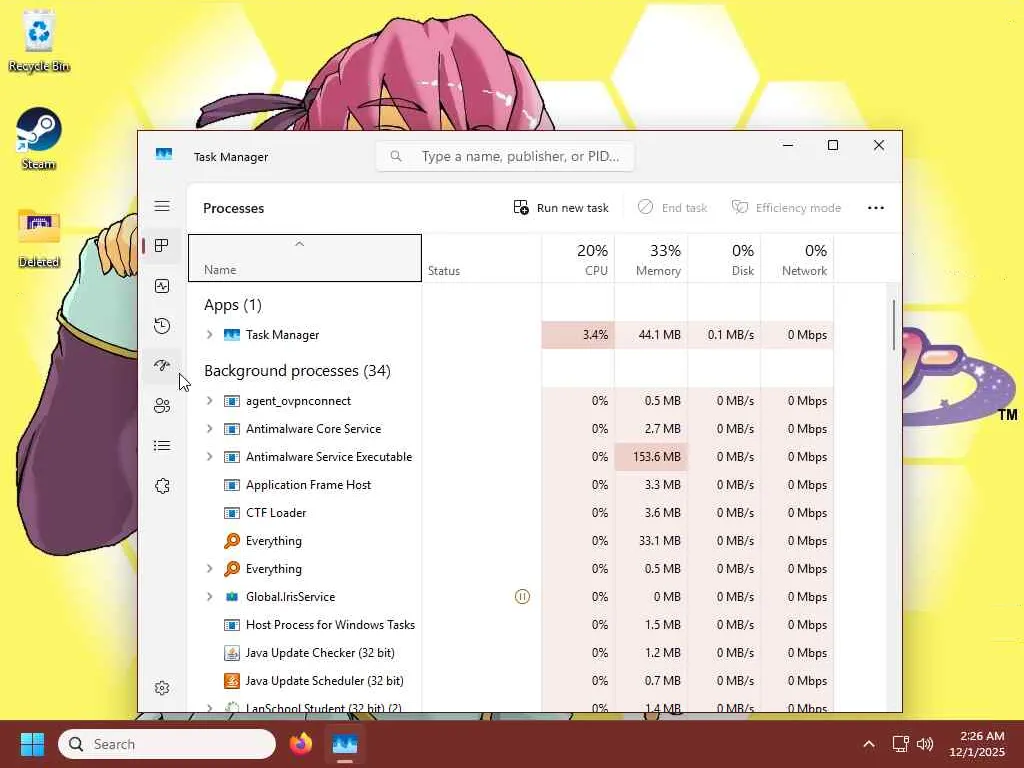Click the Task Manager search field
This screenshot has width=1024, height=768.
click(505, 156)
